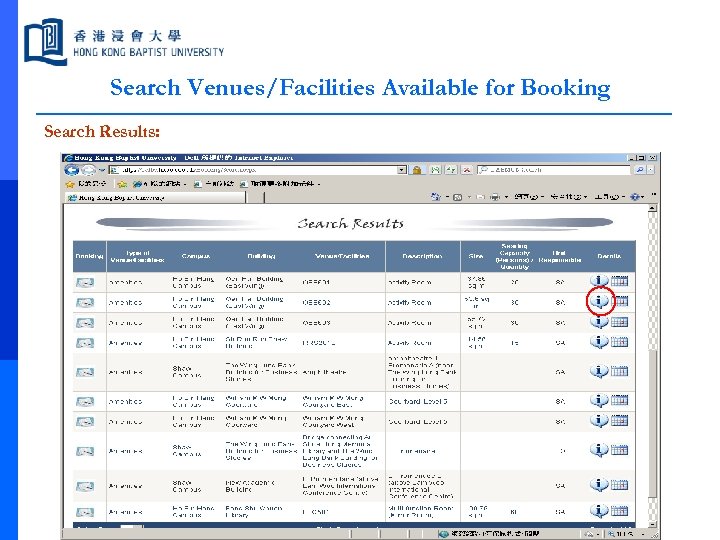Book the Sir Run Run Shaw Building venue
The height and width of the screenshot is (540, 720).
85,343
